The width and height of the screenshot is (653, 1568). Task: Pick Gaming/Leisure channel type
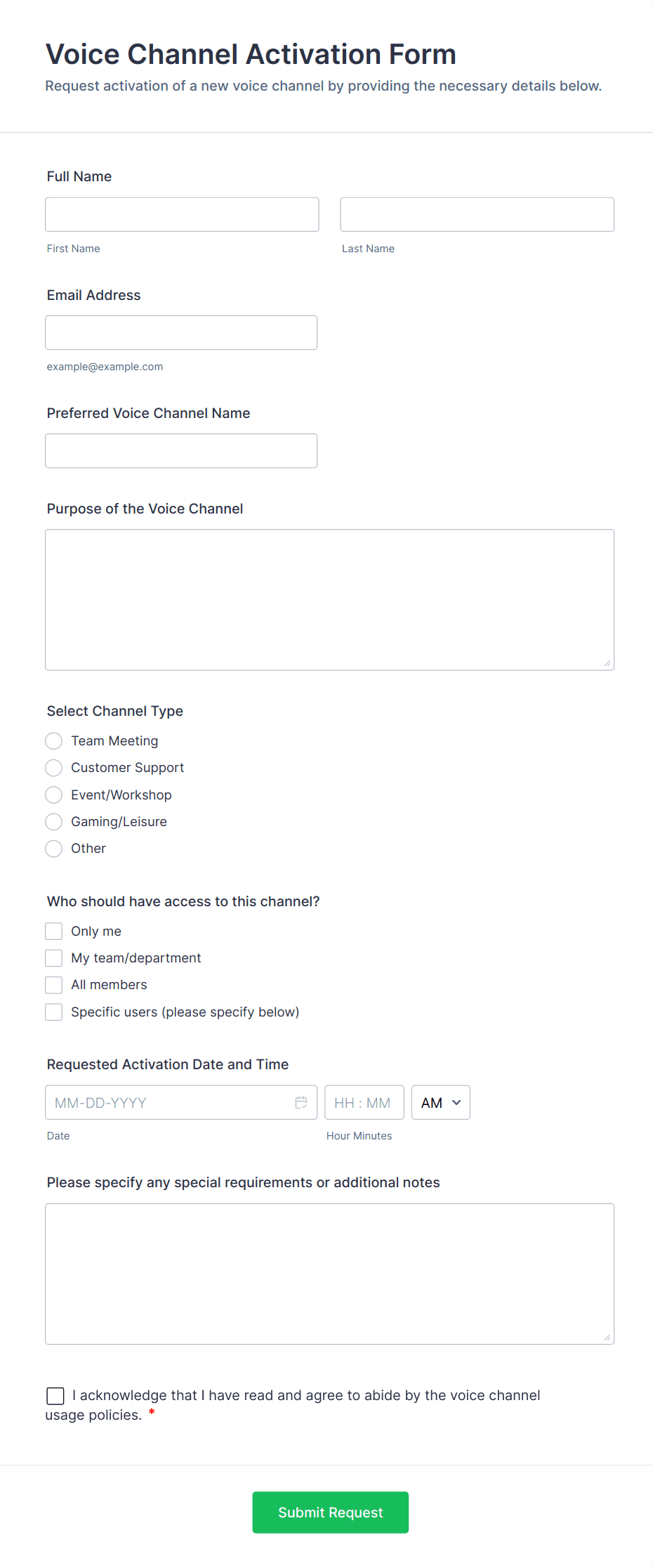coord(54,821)
